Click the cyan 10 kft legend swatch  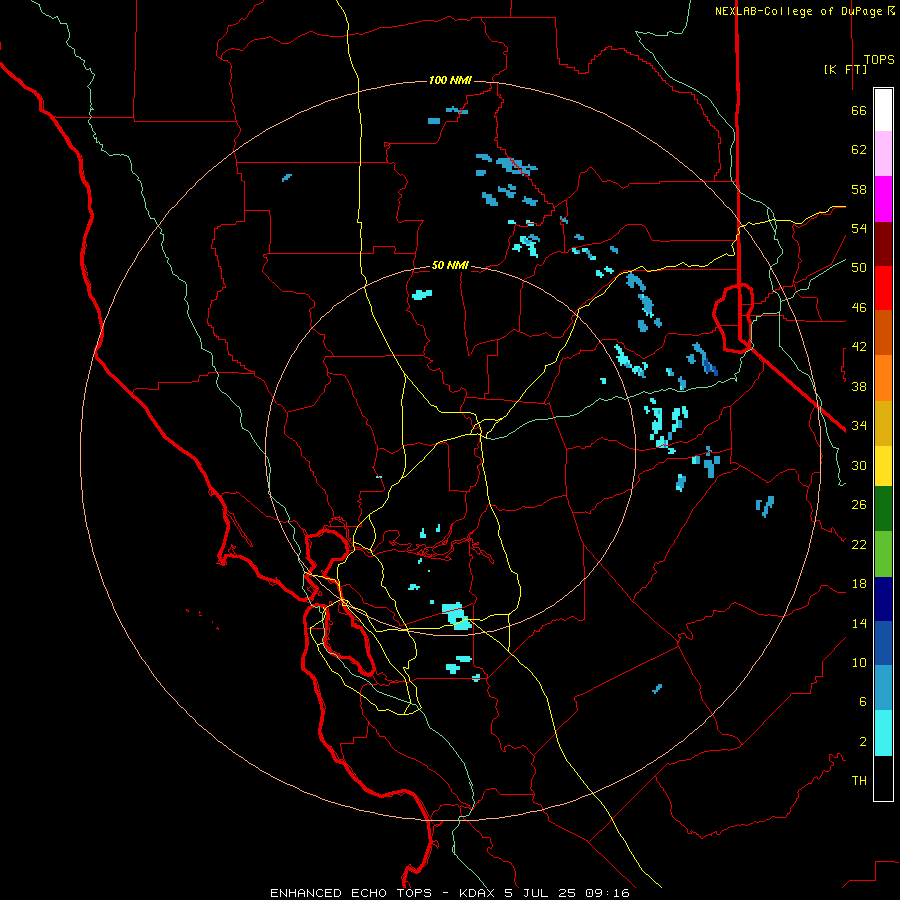point(883,733)
